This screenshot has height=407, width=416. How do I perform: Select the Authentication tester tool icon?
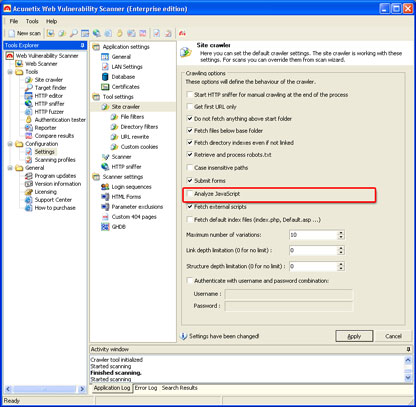coord(29,120)
